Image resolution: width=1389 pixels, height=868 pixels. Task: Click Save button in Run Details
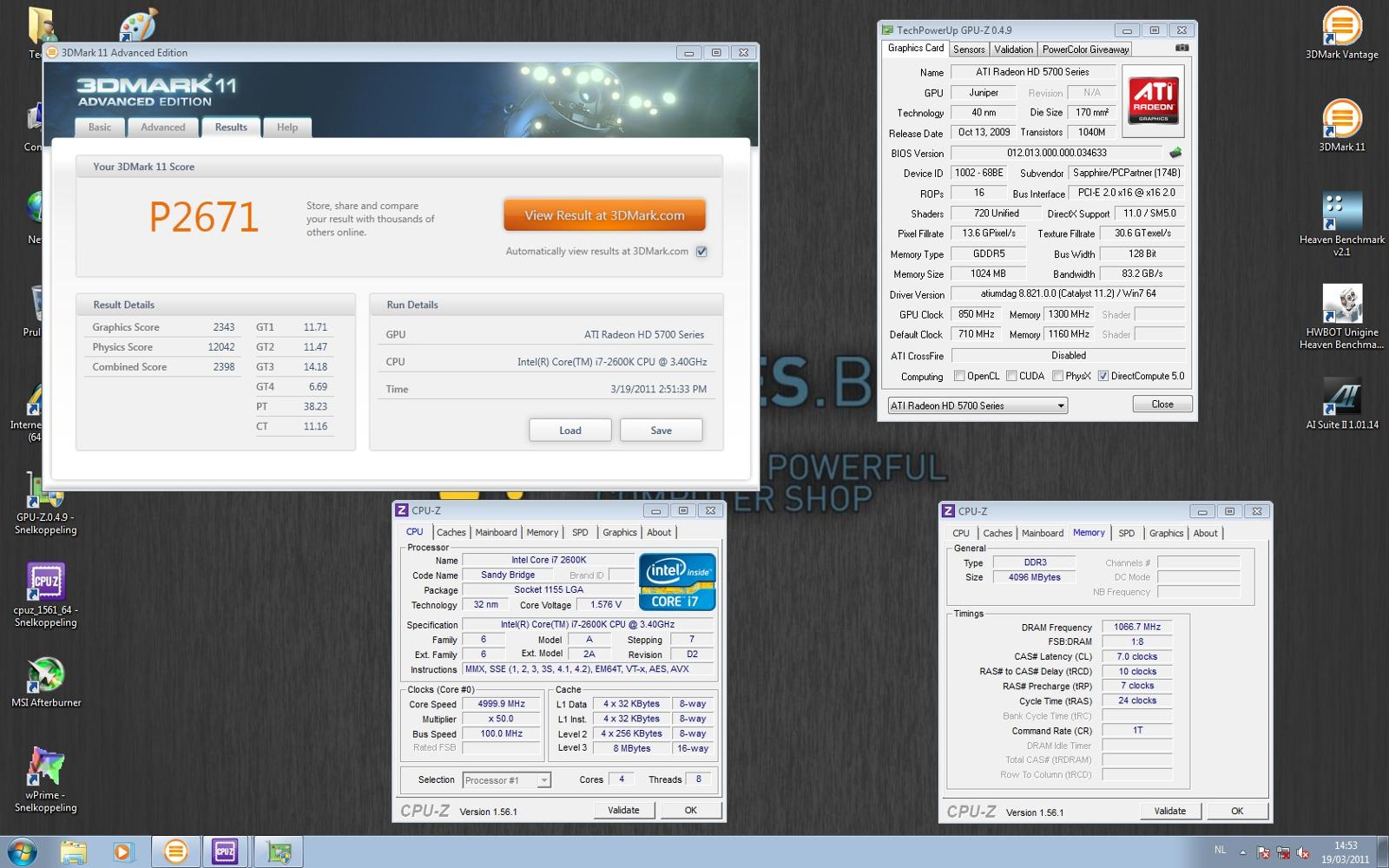point(662,431)
